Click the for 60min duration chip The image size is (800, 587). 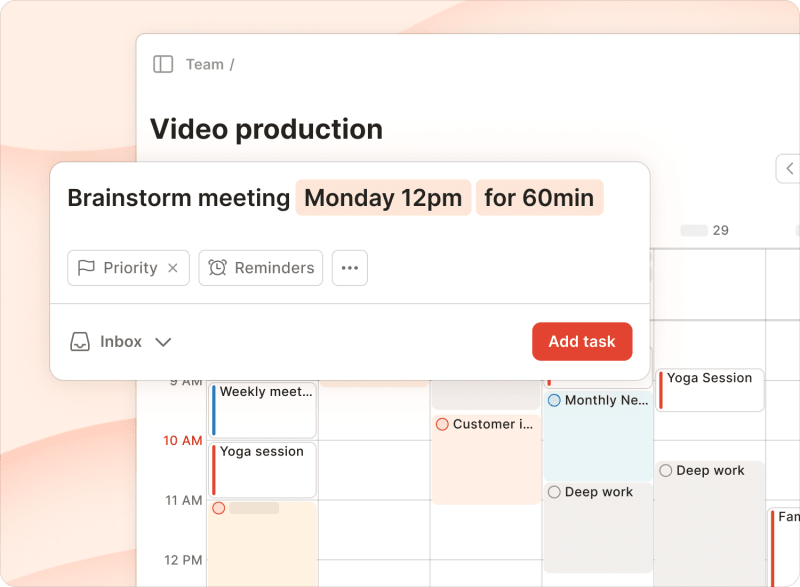(539, 197)
